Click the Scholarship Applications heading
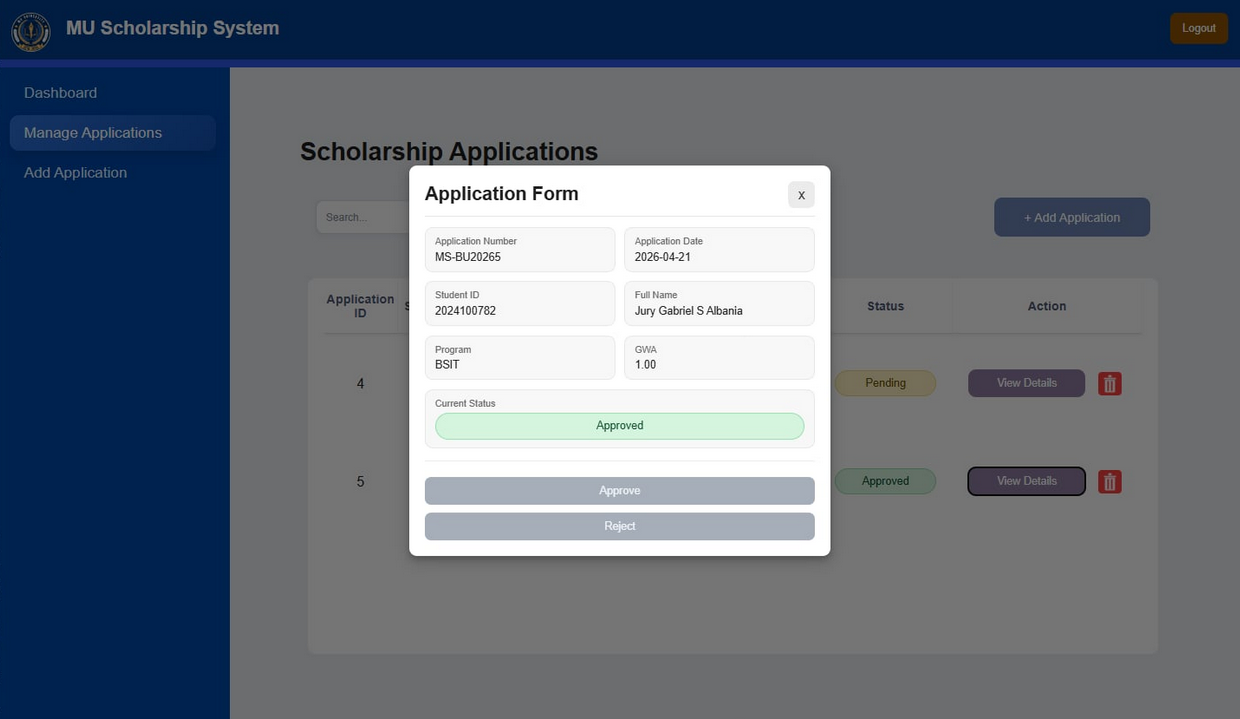This screenshot has width=1240, height=719. 449,152
